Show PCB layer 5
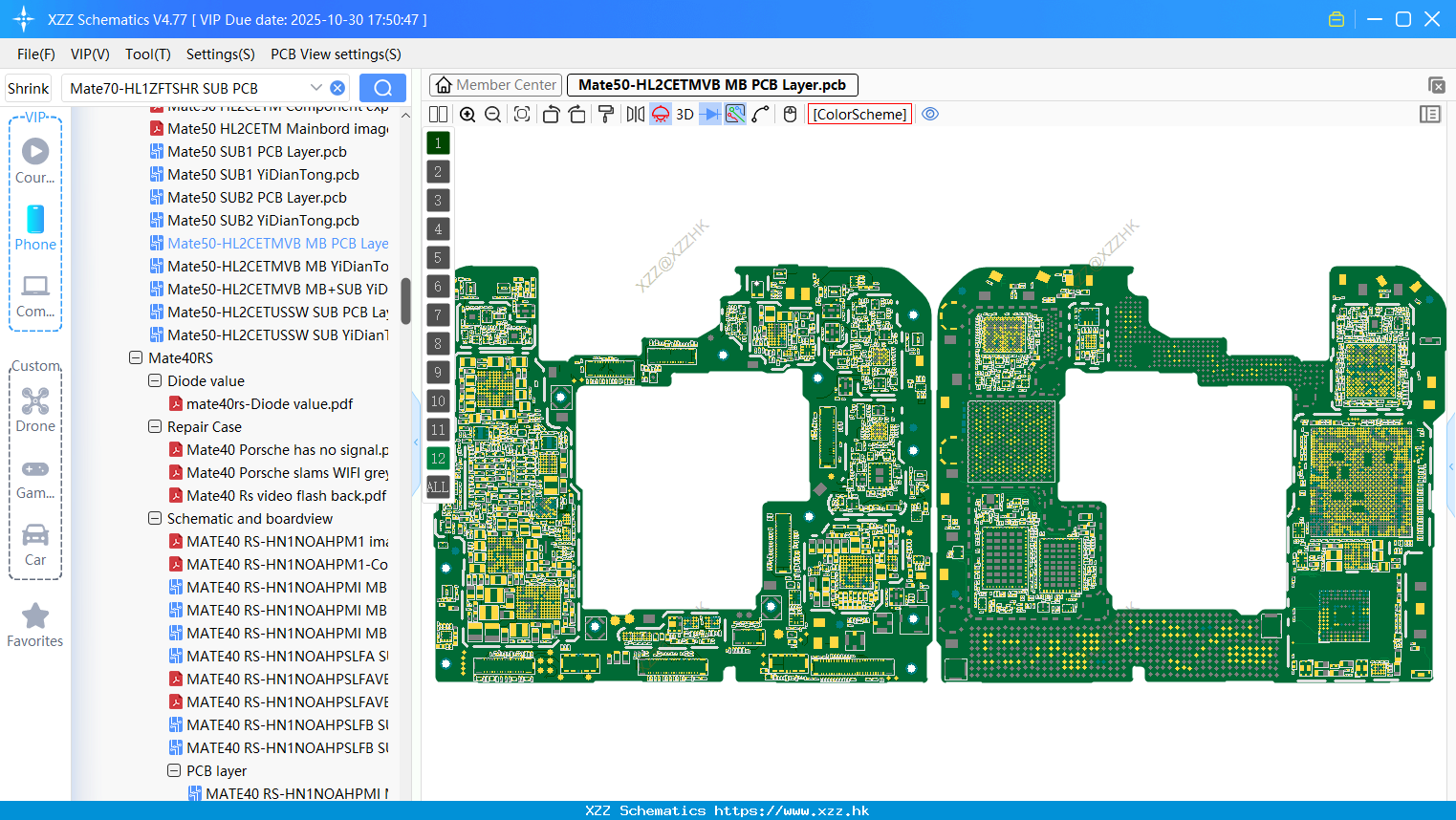This screenshot has width=1456, height=820. pos(438,258)
